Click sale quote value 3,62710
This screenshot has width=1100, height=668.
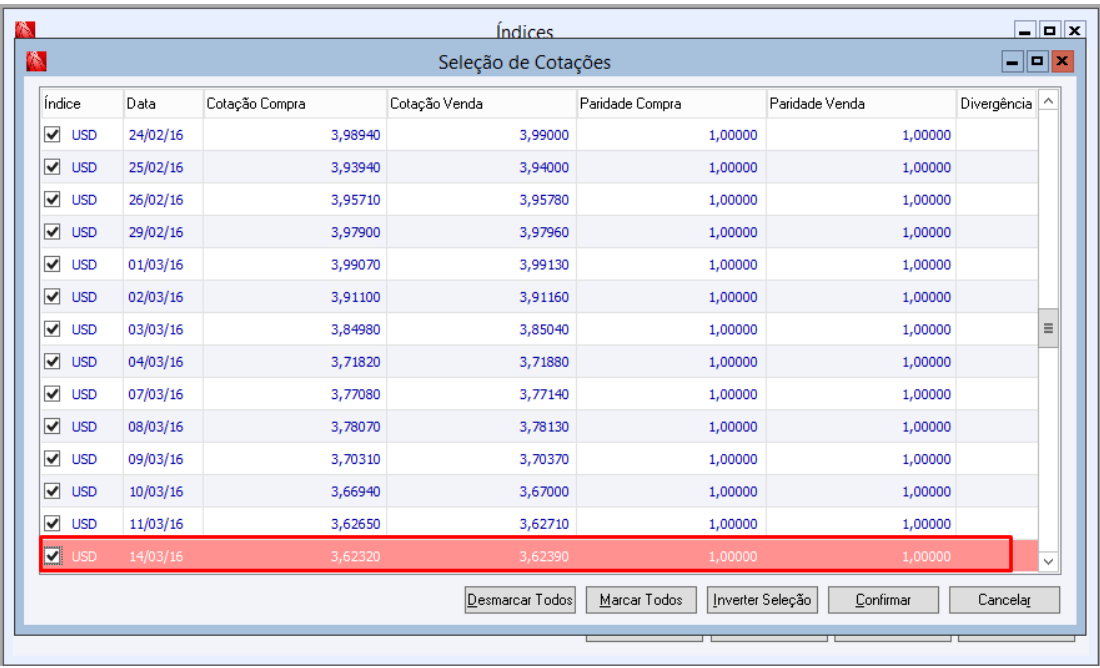[x=544, y=524]
